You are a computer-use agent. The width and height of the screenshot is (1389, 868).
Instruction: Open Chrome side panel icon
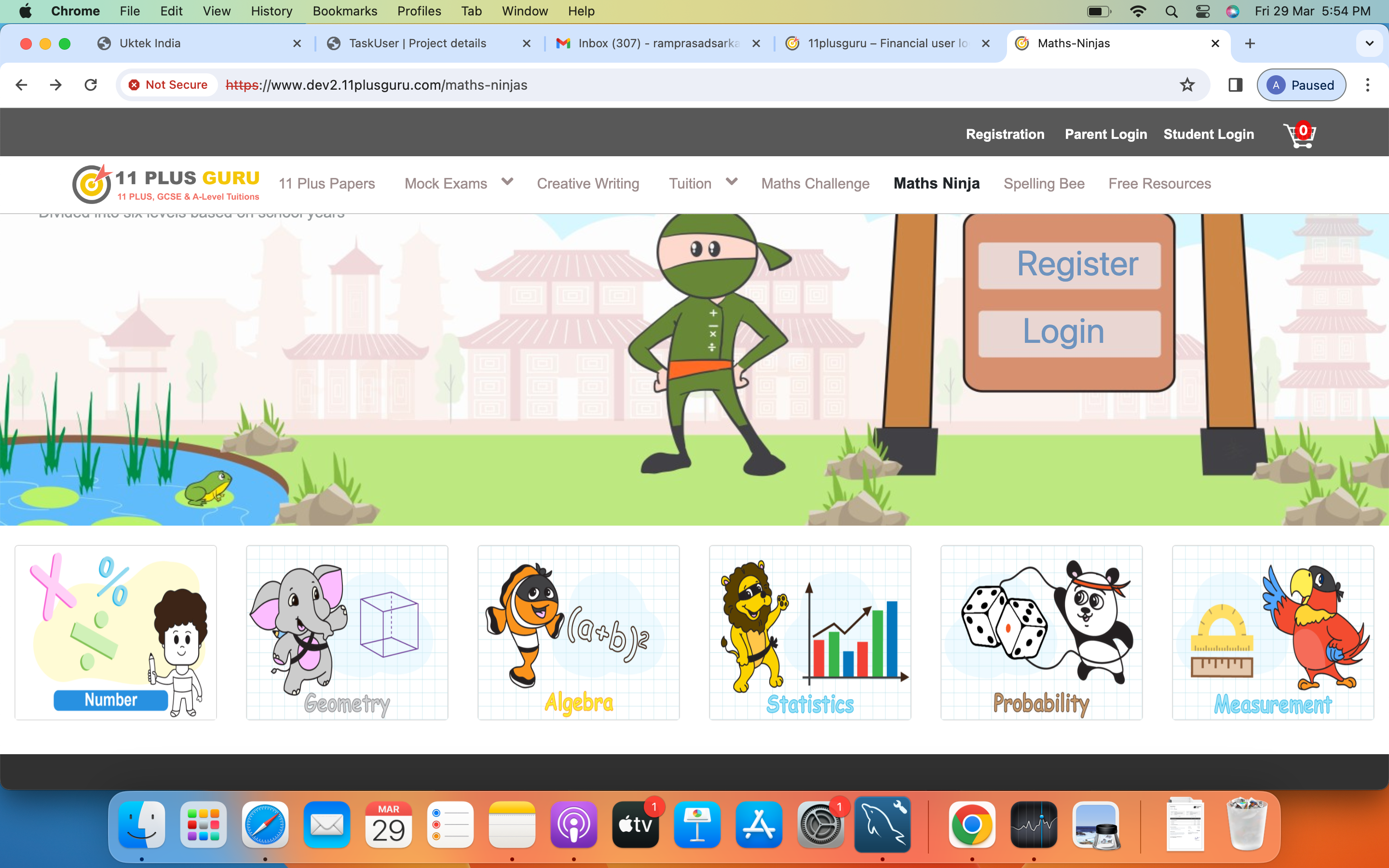1235,85
